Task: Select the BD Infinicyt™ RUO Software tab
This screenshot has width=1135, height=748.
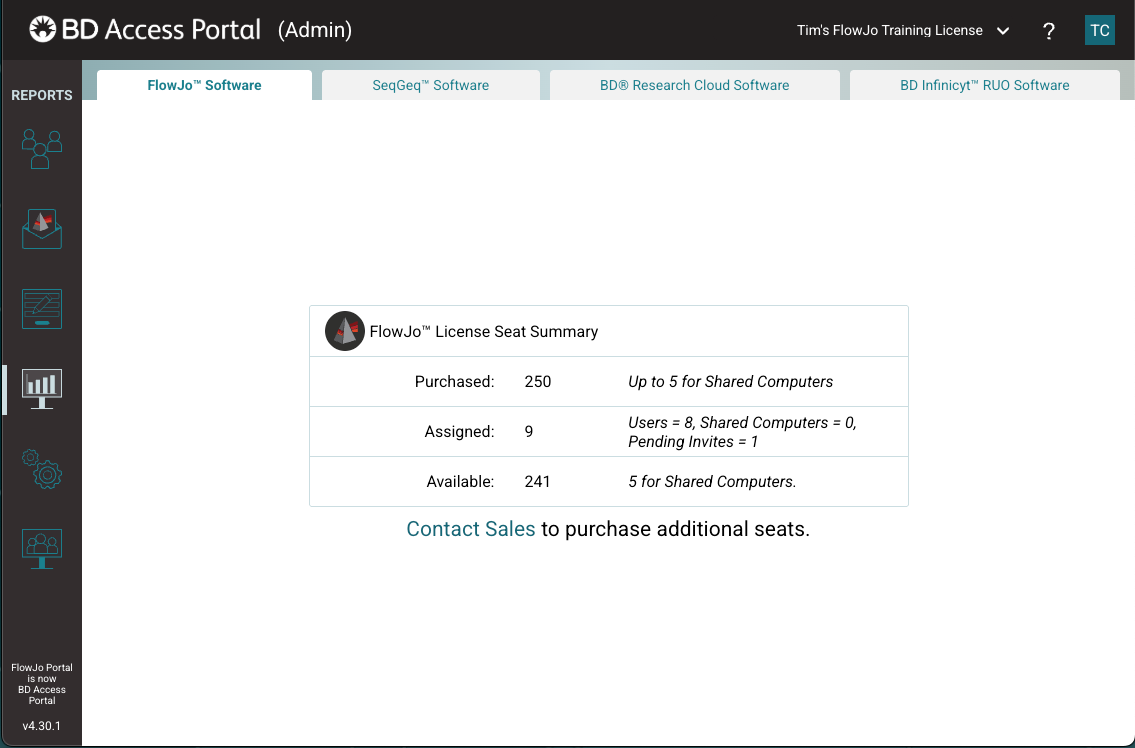Action: point(984,85)
